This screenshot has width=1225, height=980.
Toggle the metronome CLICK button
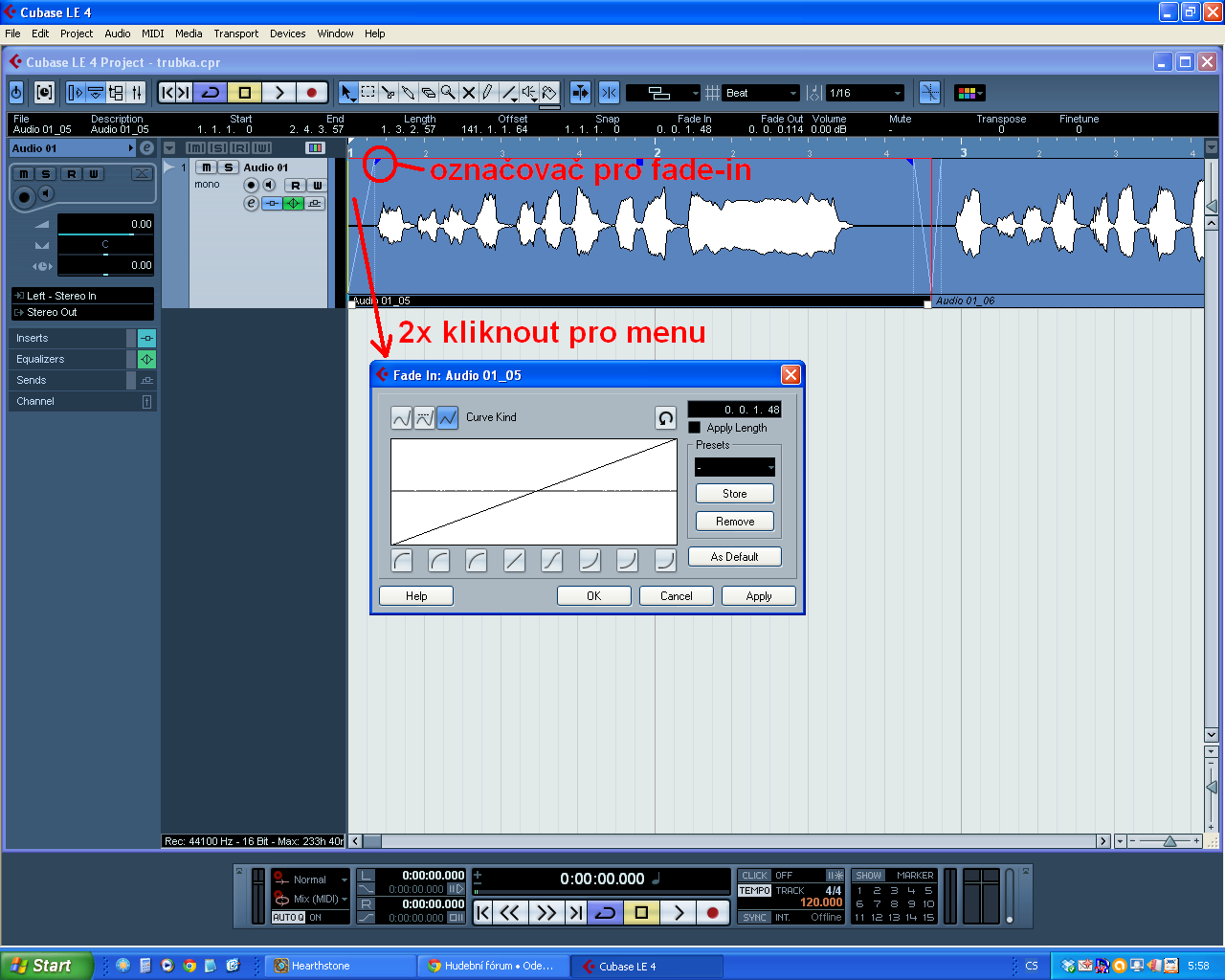coord(755,875)
